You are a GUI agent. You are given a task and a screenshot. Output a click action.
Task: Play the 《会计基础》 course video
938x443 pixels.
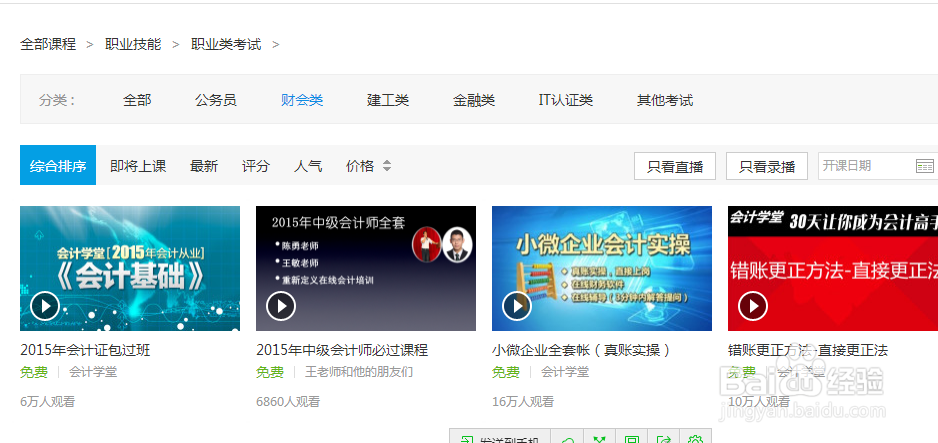[x=45, y=306]
